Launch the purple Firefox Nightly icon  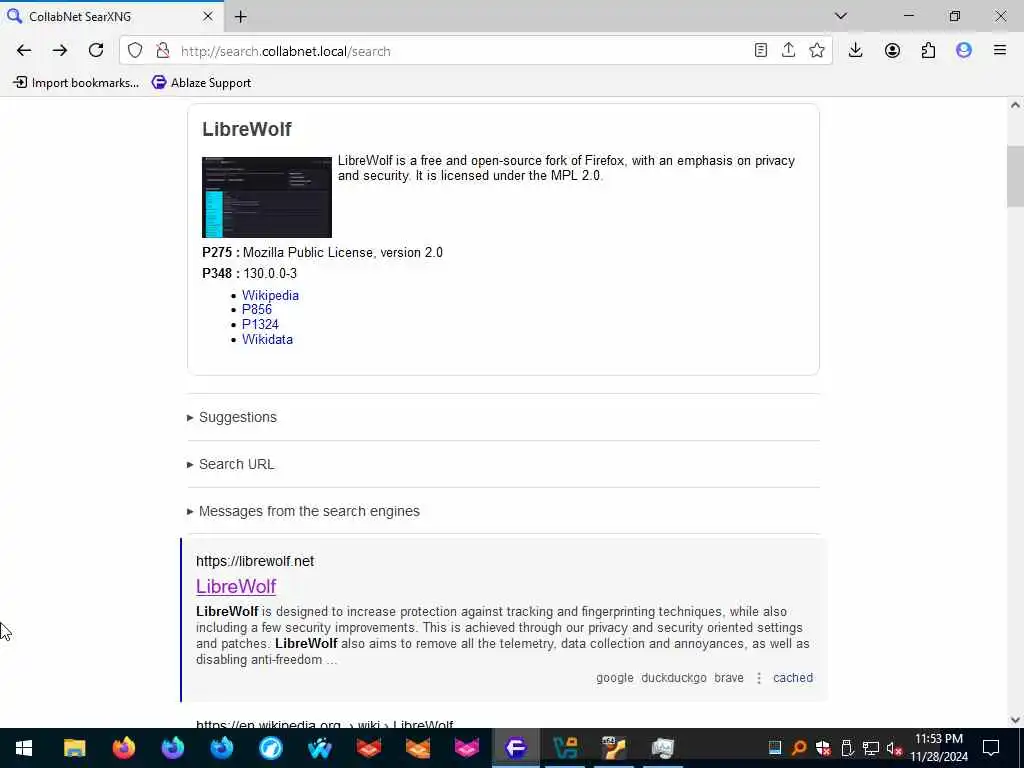(x=172, y=748)
